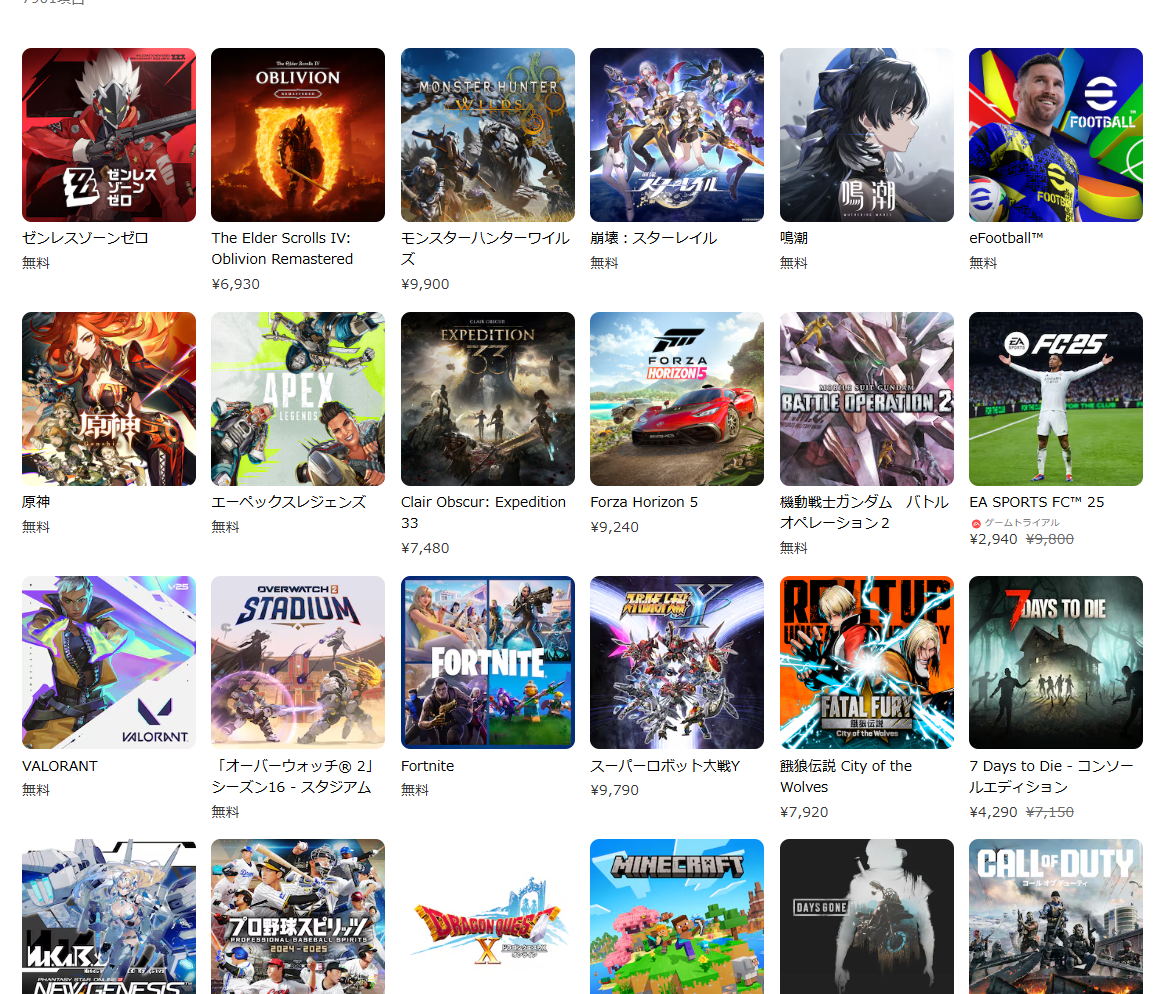Open the PSO2 New Genesis cover image
Viewport: 1169px width, 994px height.
click(x=109, y=916)
